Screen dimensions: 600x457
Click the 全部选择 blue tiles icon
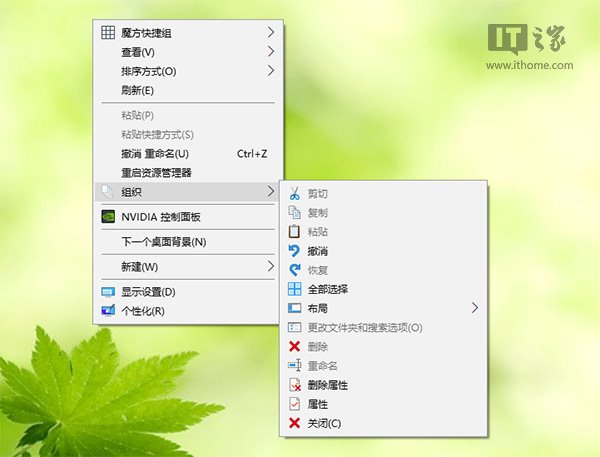(294, 289)
